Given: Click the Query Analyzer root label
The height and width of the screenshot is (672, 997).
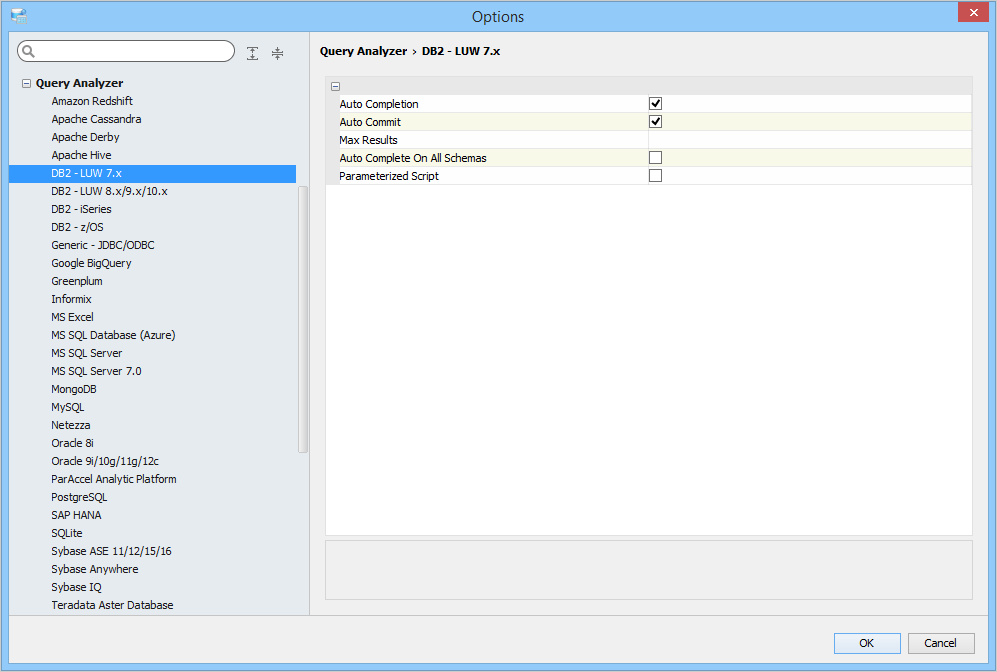Looking at the screenshot, I should coord(79,83).
